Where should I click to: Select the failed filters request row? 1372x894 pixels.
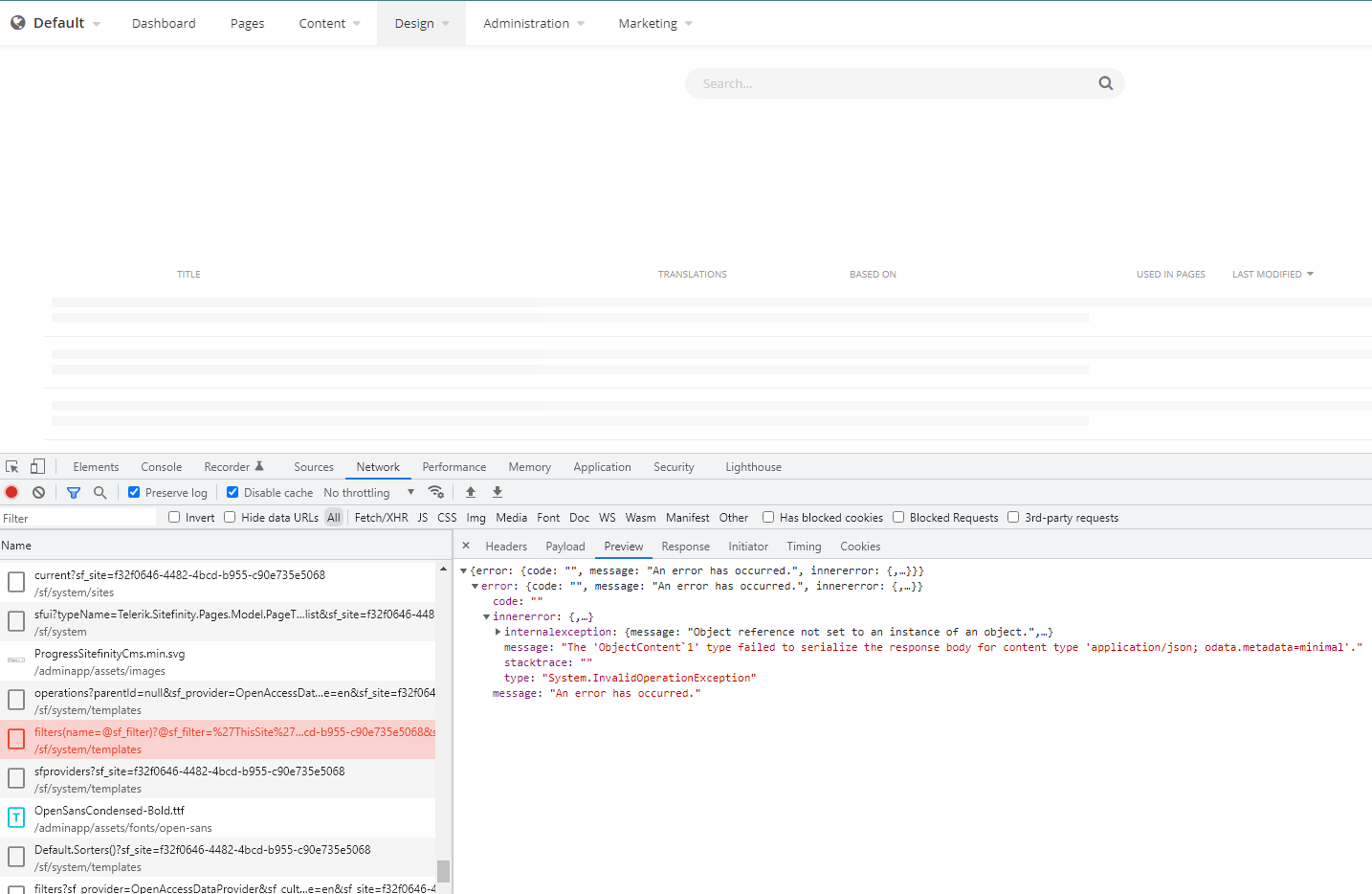tap(230, 740)
